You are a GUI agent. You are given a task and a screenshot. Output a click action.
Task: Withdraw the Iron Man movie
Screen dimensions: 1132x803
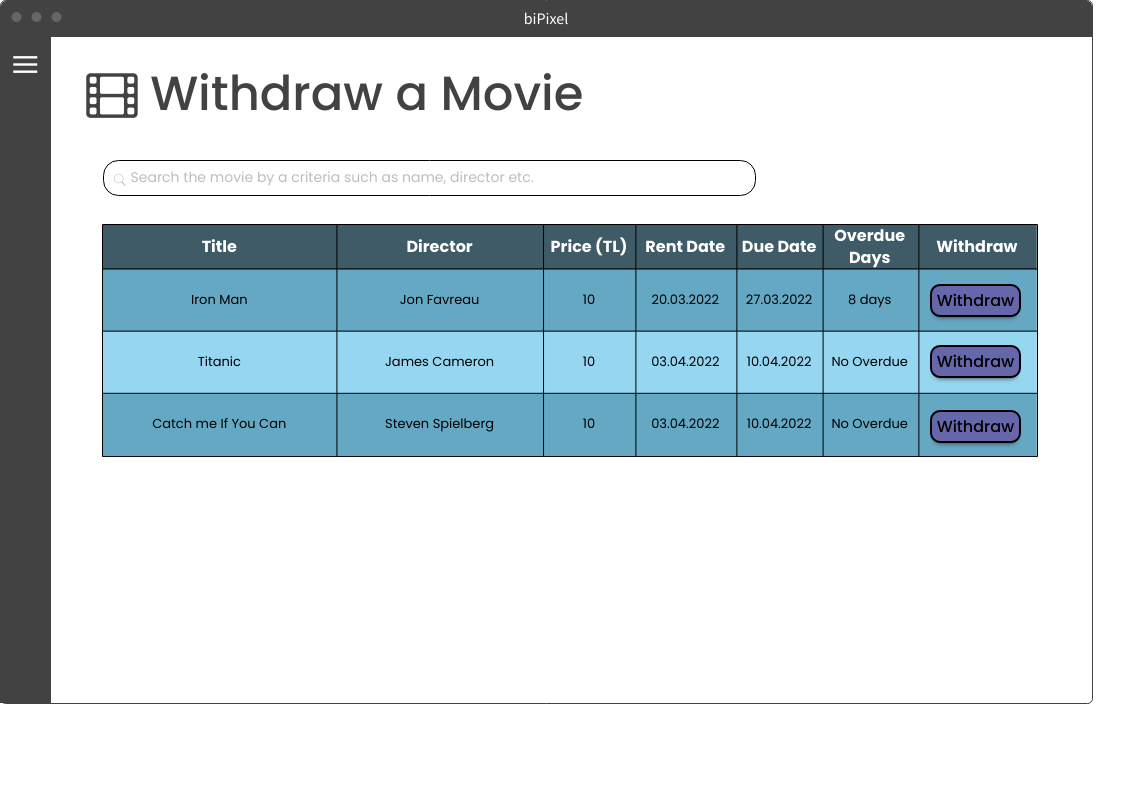tap(975, 300)
